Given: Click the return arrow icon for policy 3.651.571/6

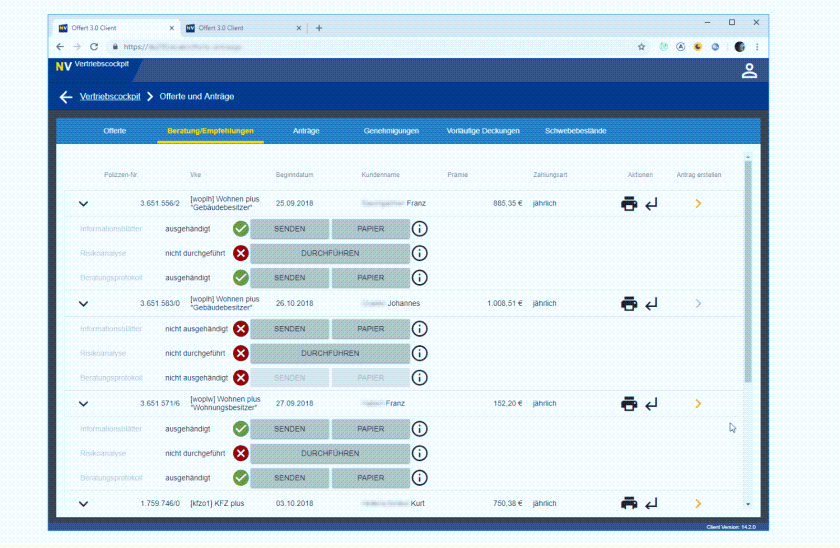Looking at the screenshot, I should (651, 404).
